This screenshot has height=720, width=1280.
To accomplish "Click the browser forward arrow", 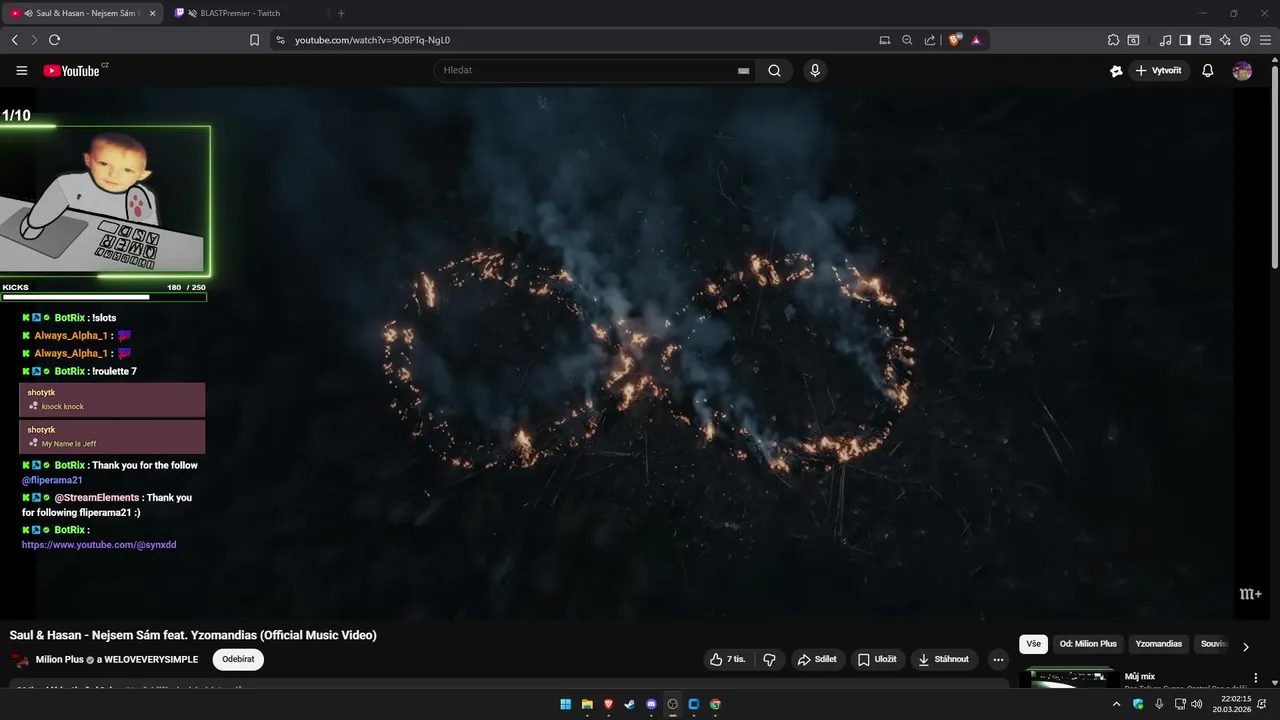I will click(34, 40).
